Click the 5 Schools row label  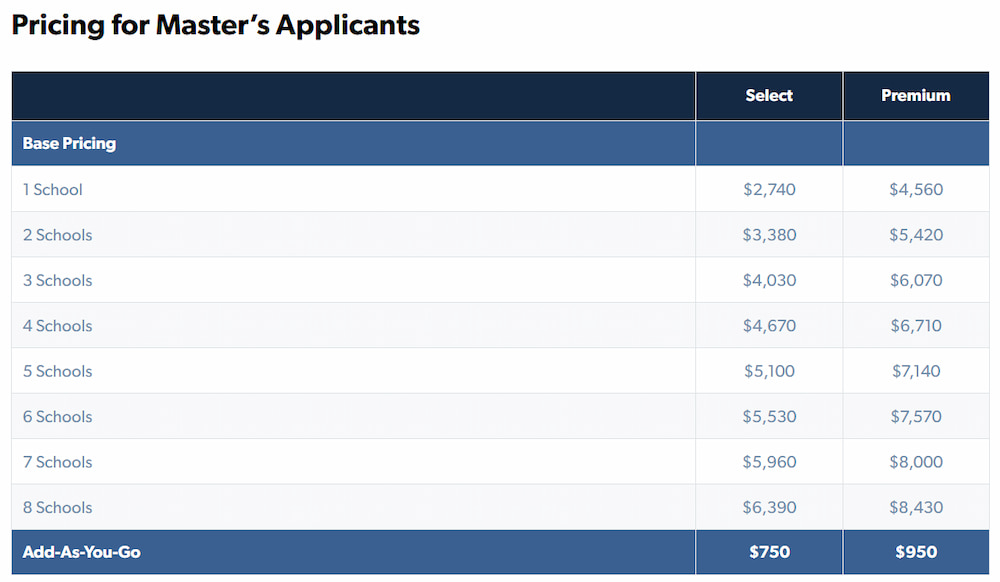58,371
